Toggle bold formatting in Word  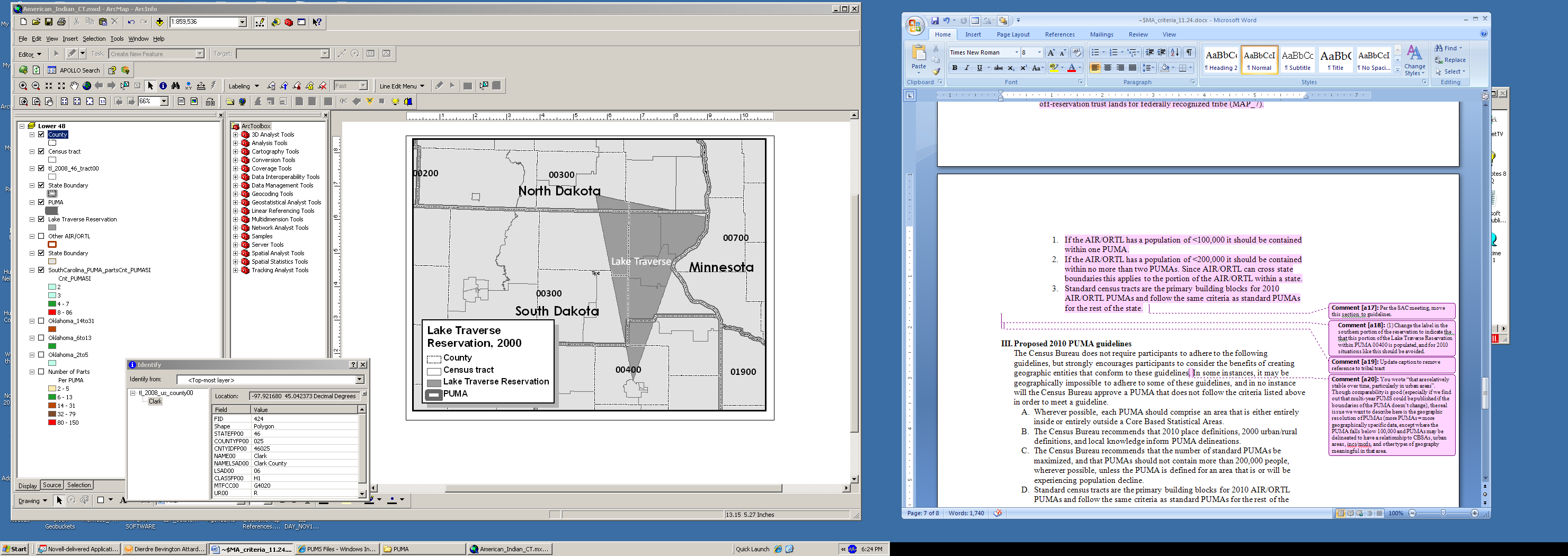coord(955,68)
